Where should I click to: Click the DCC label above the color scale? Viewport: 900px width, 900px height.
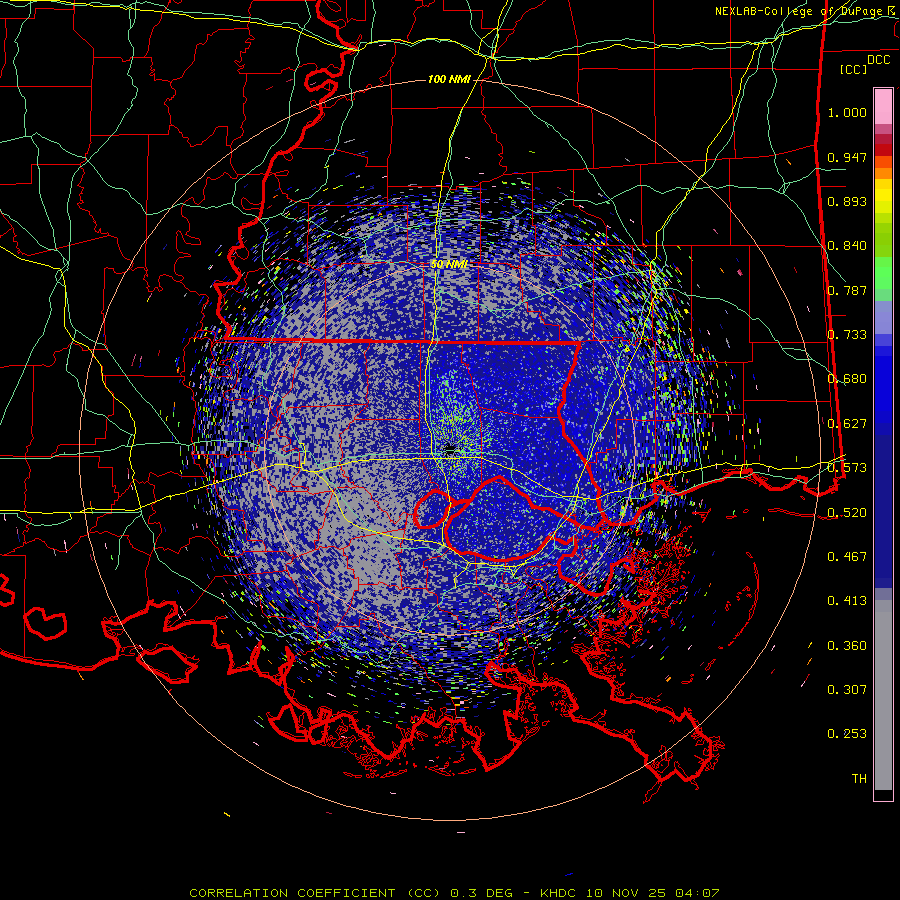coord(879,60)
